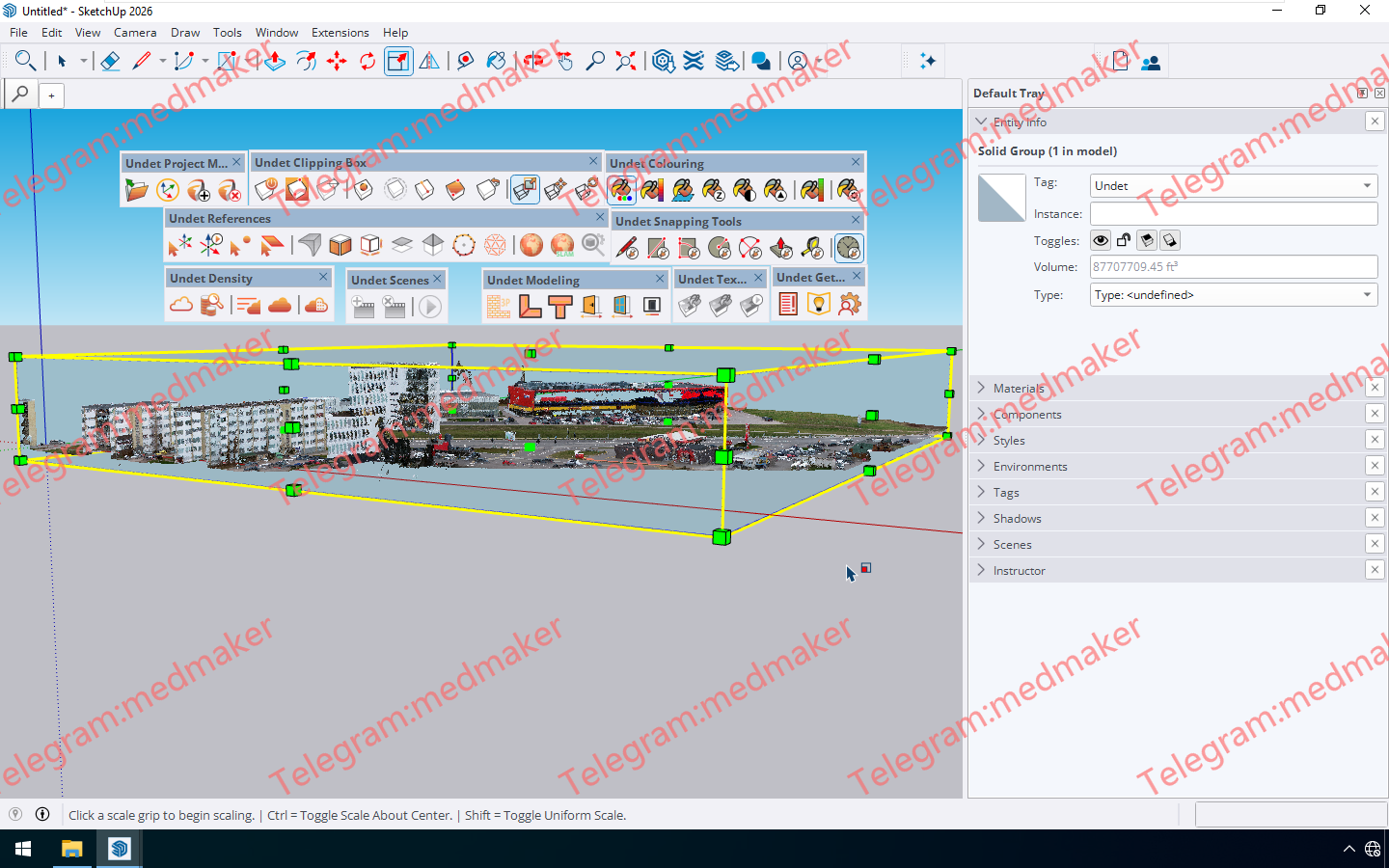Open the Extensions menu
The width and height of the screenshot is (1389, 868).
[340, 32]
